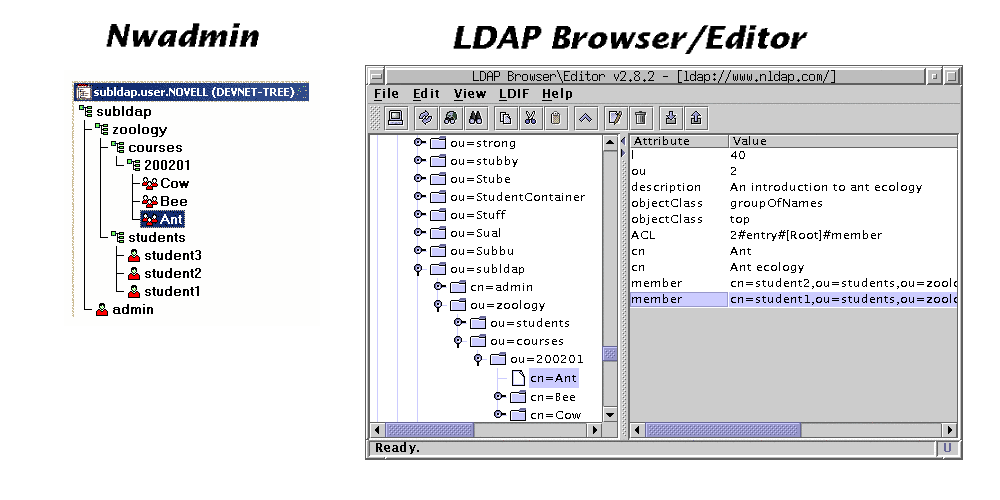1000x500 pixels.
Task: Click the folder icon beside ou=StudentContainer
Action: click(x=438, y=197)
